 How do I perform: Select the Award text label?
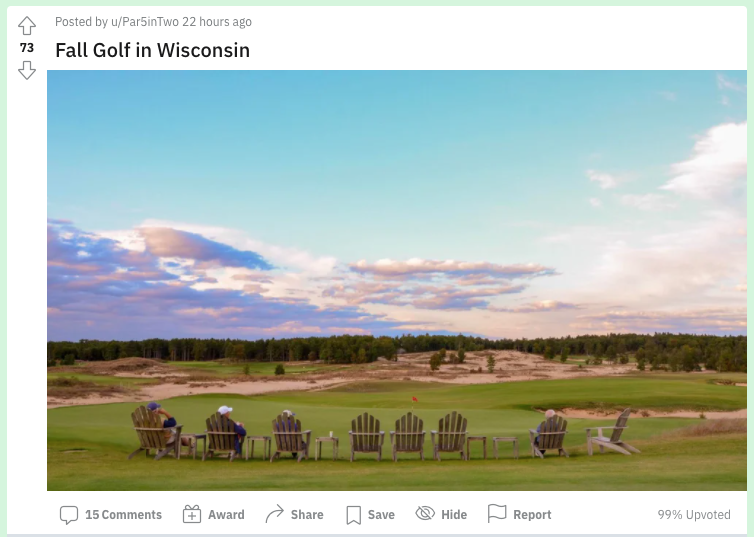pos(226,515)
